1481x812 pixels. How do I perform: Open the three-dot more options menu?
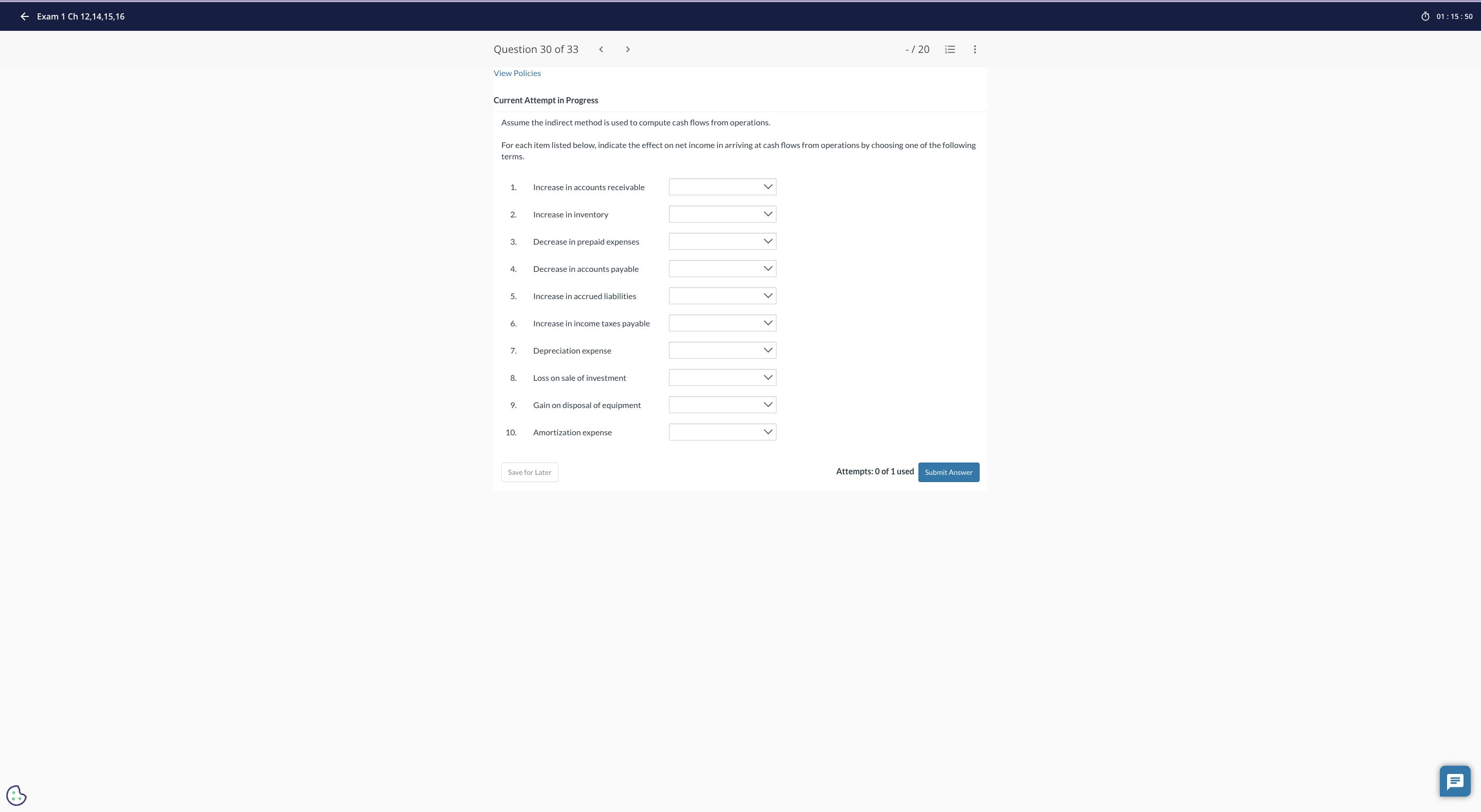974,49
